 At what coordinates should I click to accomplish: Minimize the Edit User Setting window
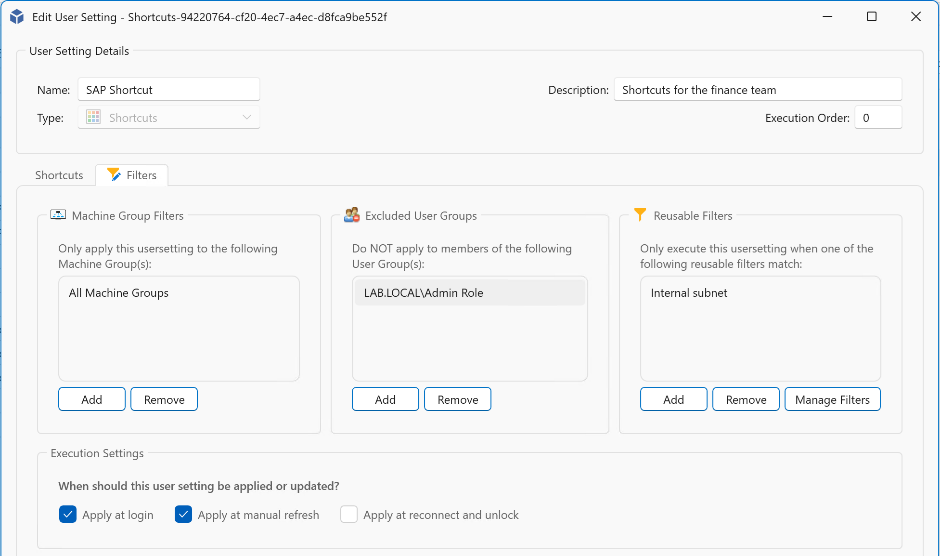(827, 17)
